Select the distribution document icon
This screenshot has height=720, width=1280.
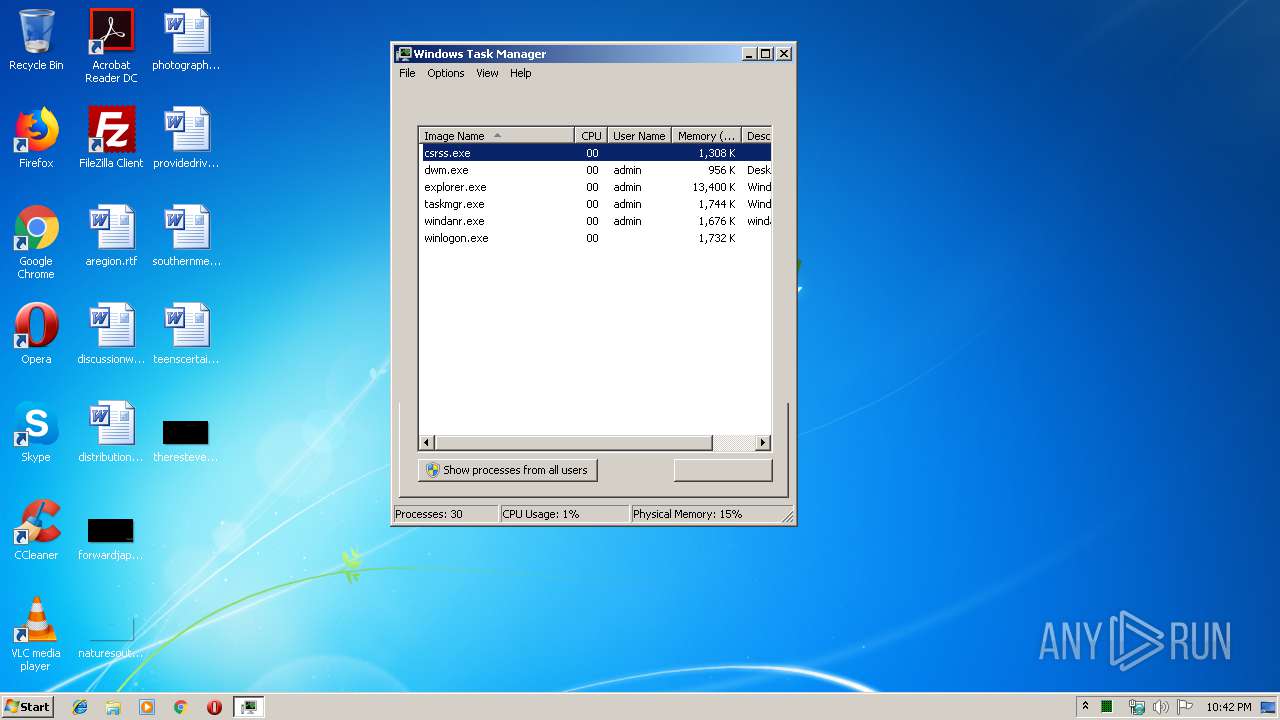click(x=111, y=432)
